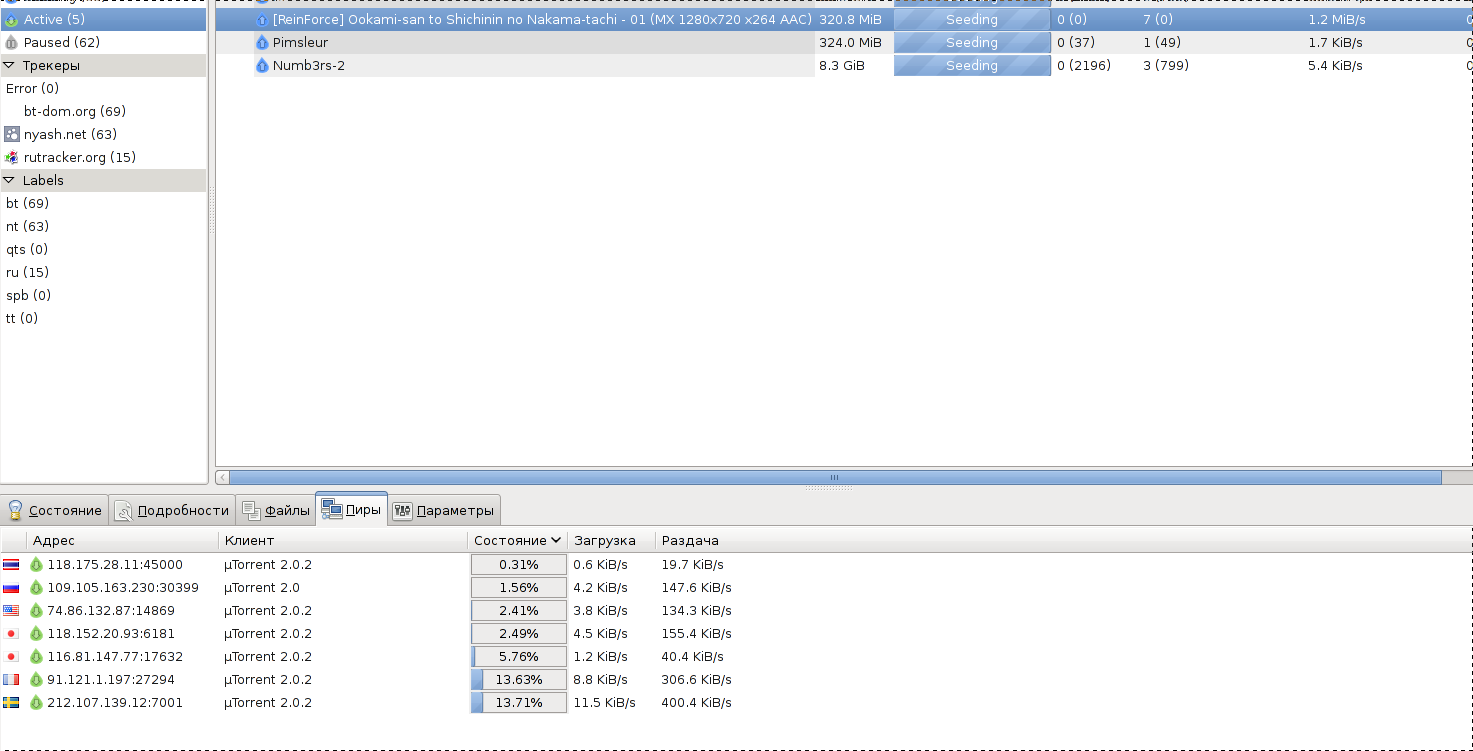Open the Подробности tab

pos(172,510)
